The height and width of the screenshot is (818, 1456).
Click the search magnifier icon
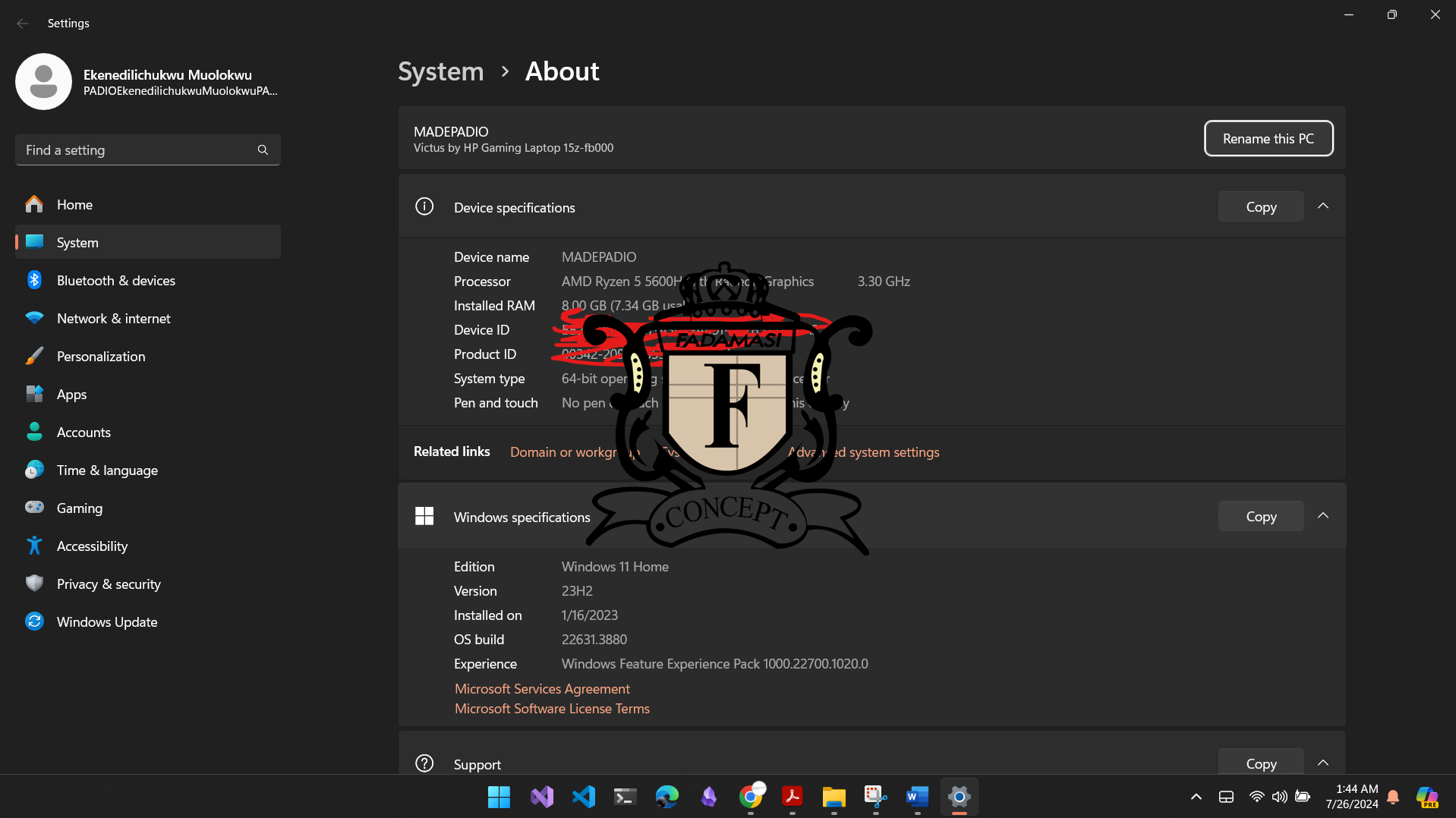click(x=263, y=150)
